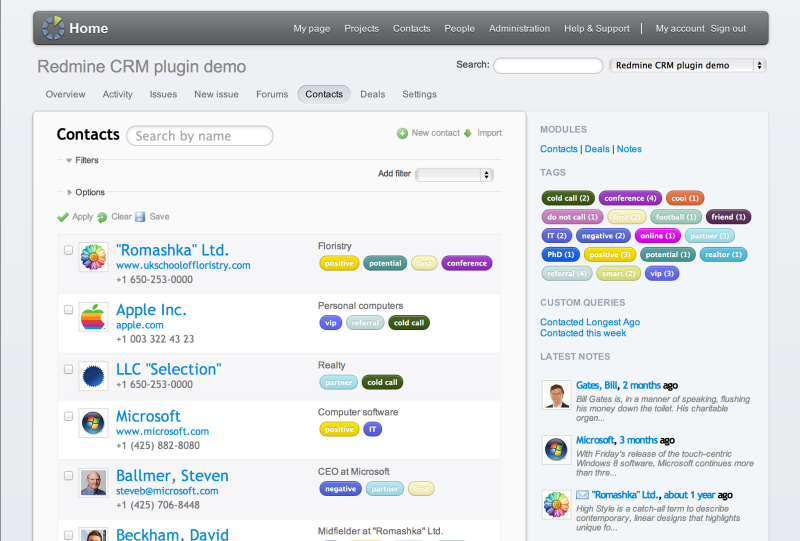The image size is (800, 541).
Task: Open People in top menu
Action: coord(459,29)
